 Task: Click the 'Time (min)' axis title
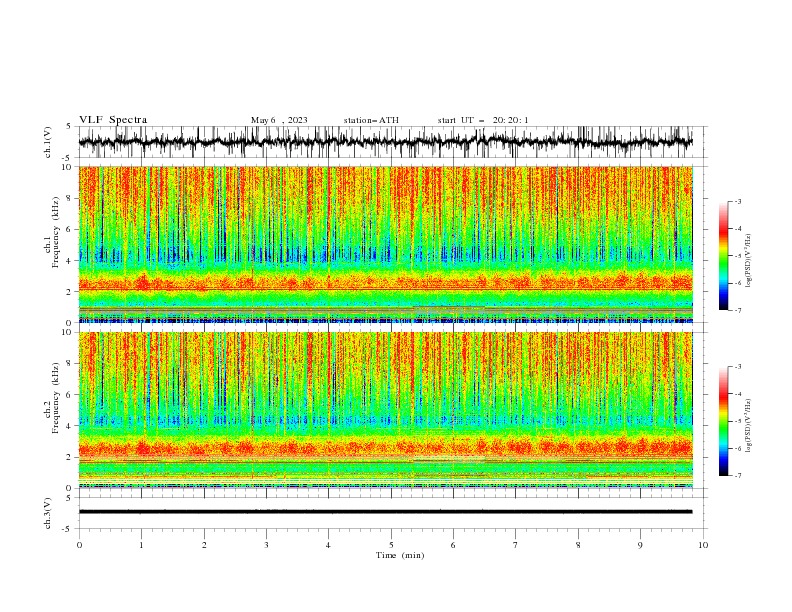pyautogui.click(x=400, y=555)
